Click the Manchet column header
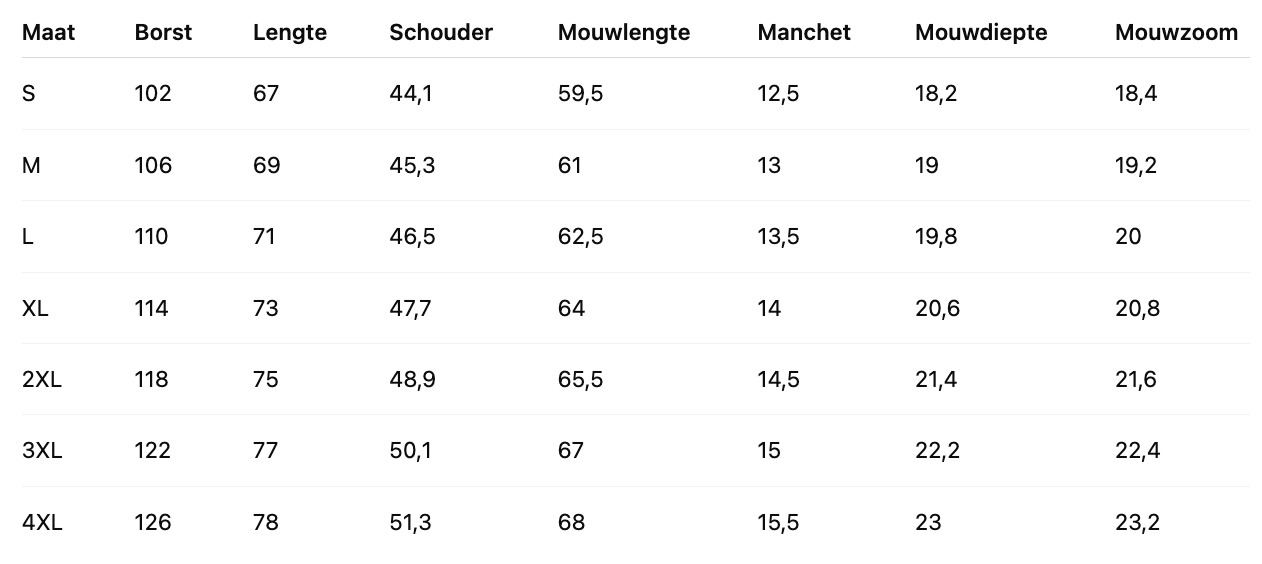 (x=804, y=32)
